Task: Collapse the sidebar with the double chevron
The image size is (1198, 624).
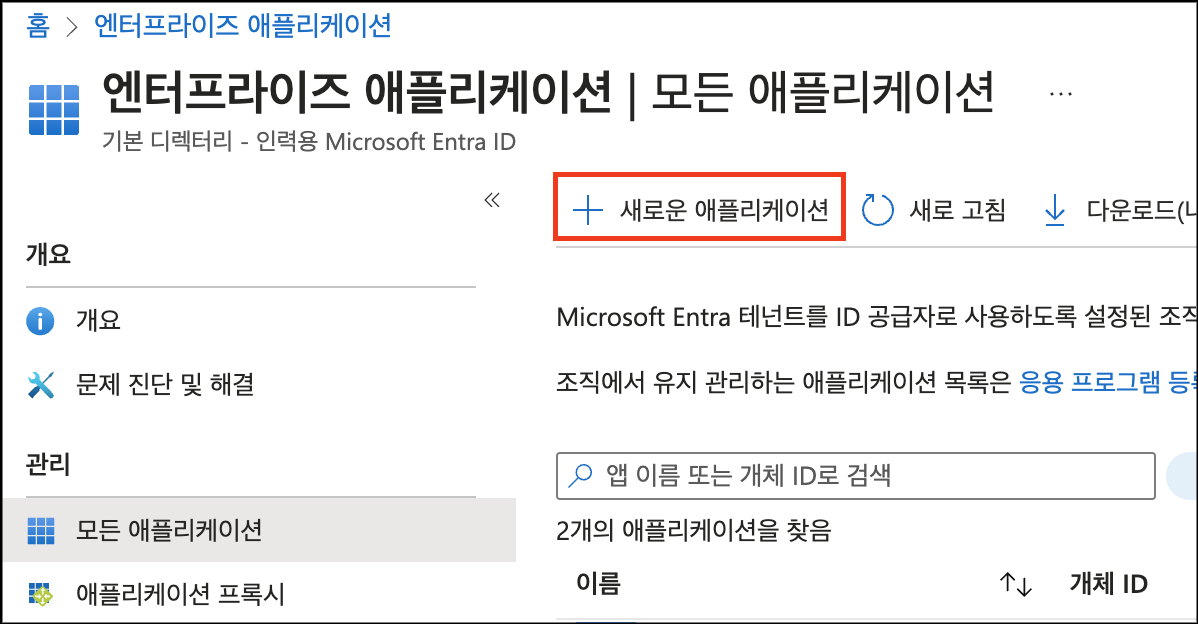Action: 491,200
